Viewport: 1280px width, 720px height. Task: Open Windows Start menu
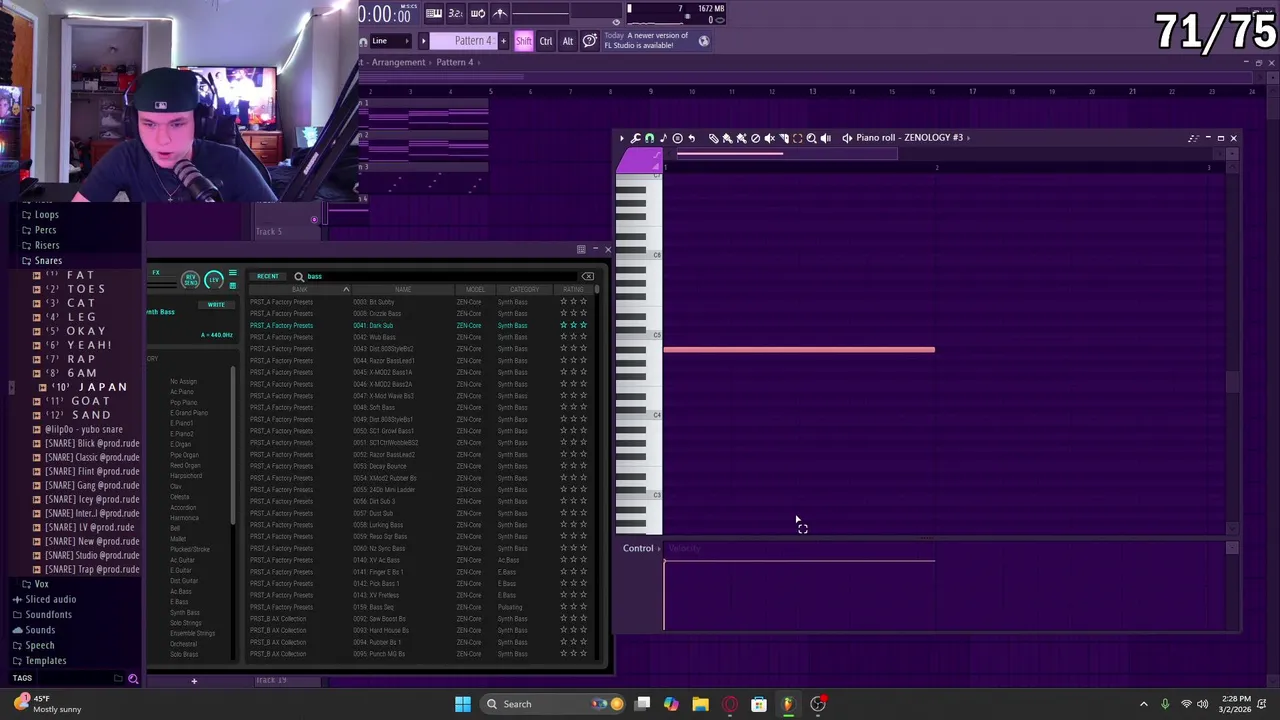463,704
